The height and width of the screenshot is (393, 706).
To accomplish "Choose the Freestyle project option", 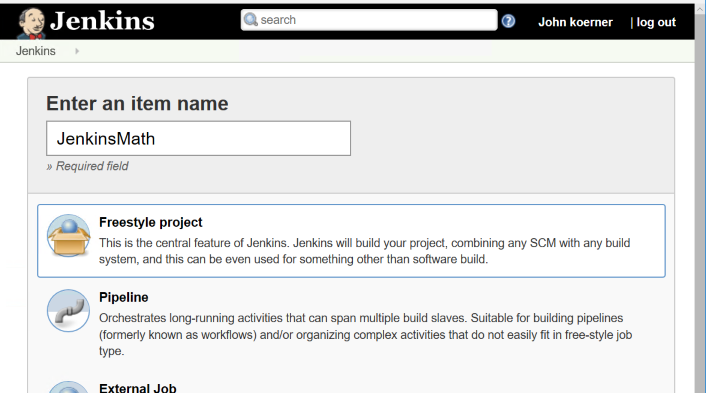I will [x=351, y=241].
